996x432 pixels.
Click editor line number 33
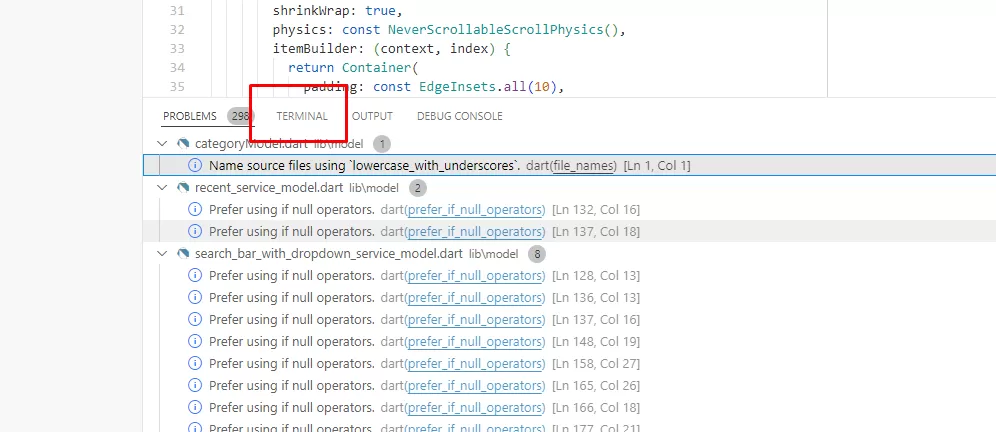click(x=177, y=48)
